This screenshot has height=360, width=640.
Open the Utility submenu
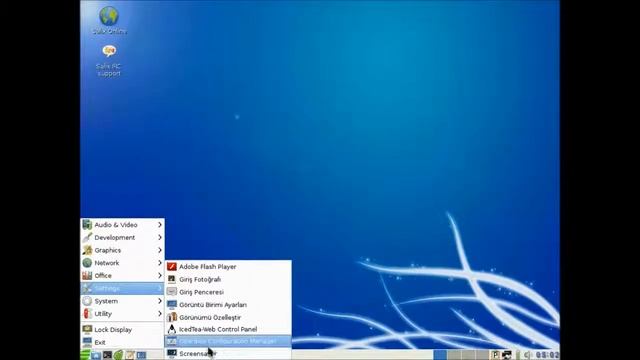pyautogui.click(x=122, y=313)
